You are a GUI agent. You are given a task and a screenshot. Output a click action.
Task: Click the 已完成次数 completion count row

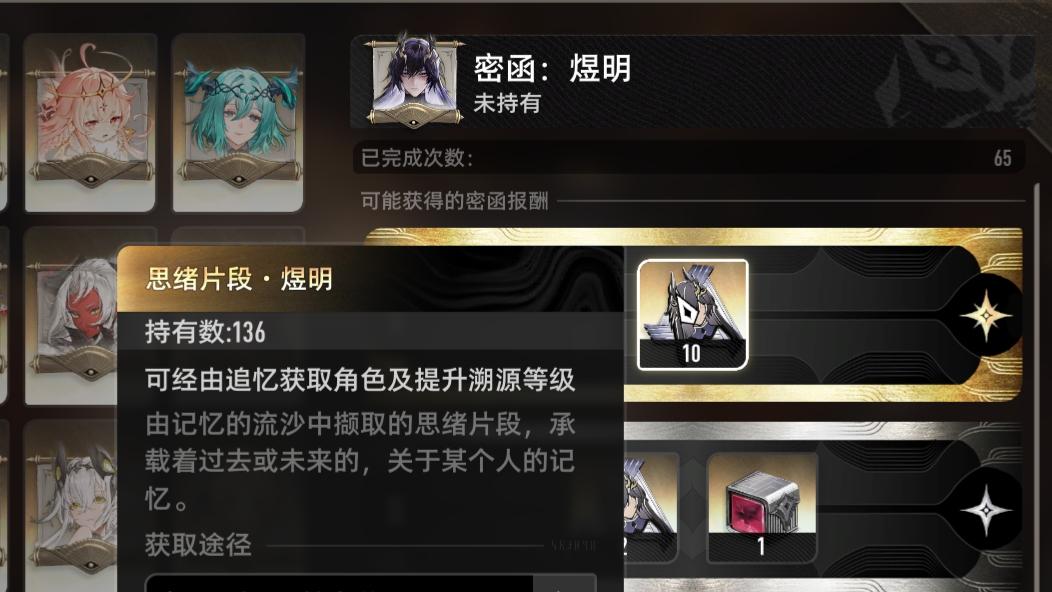click(x=688, y=158)
